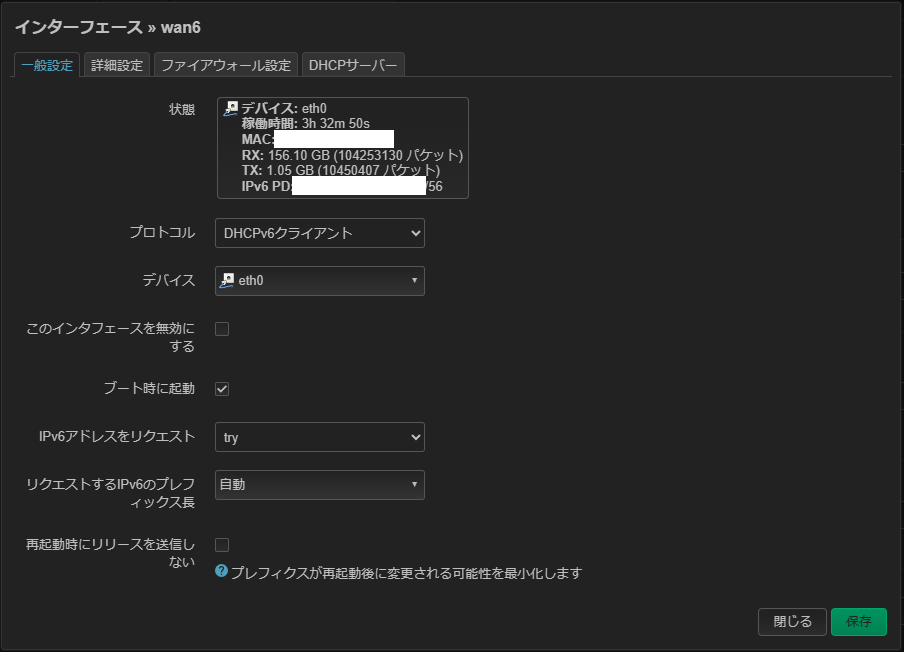Viewport: 904px width, 652px height.
Task: Toggle the このインタフェースを無効にする checkbox
Action: pos(222,329)
